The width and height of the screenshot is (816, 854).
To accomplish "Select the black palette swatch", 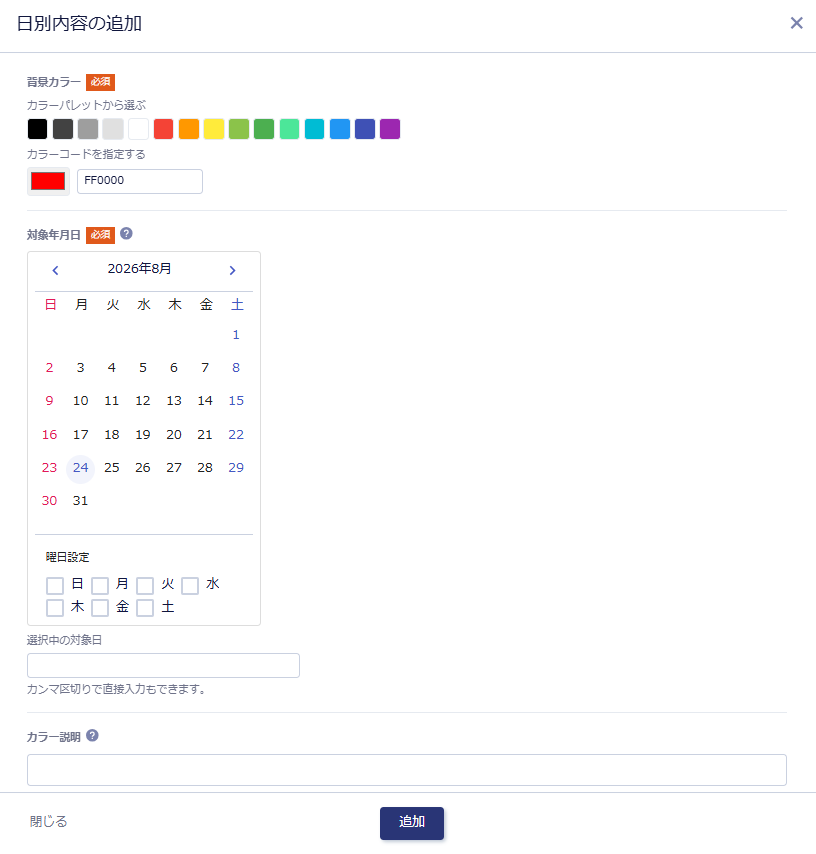I will (38, 129).
